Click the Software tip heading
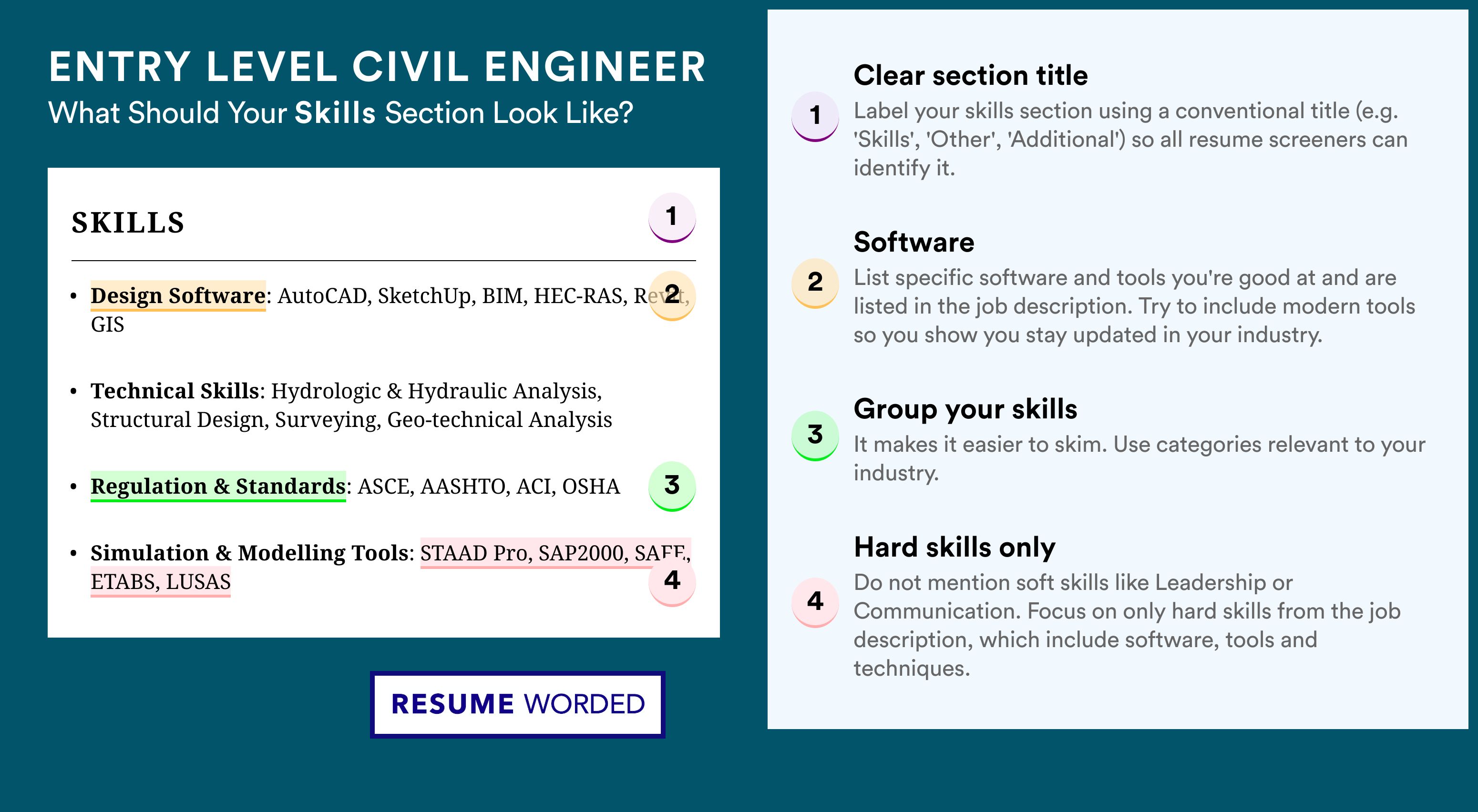The image size is (1478, 812). (913, 242)
